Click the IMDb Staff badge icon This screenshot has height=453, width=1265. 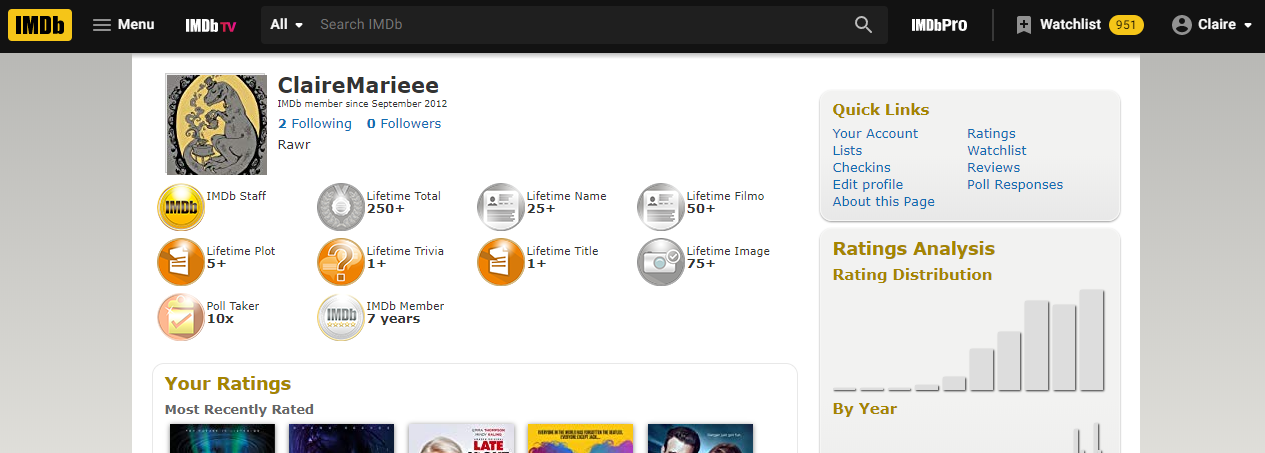tap(181, 207)
